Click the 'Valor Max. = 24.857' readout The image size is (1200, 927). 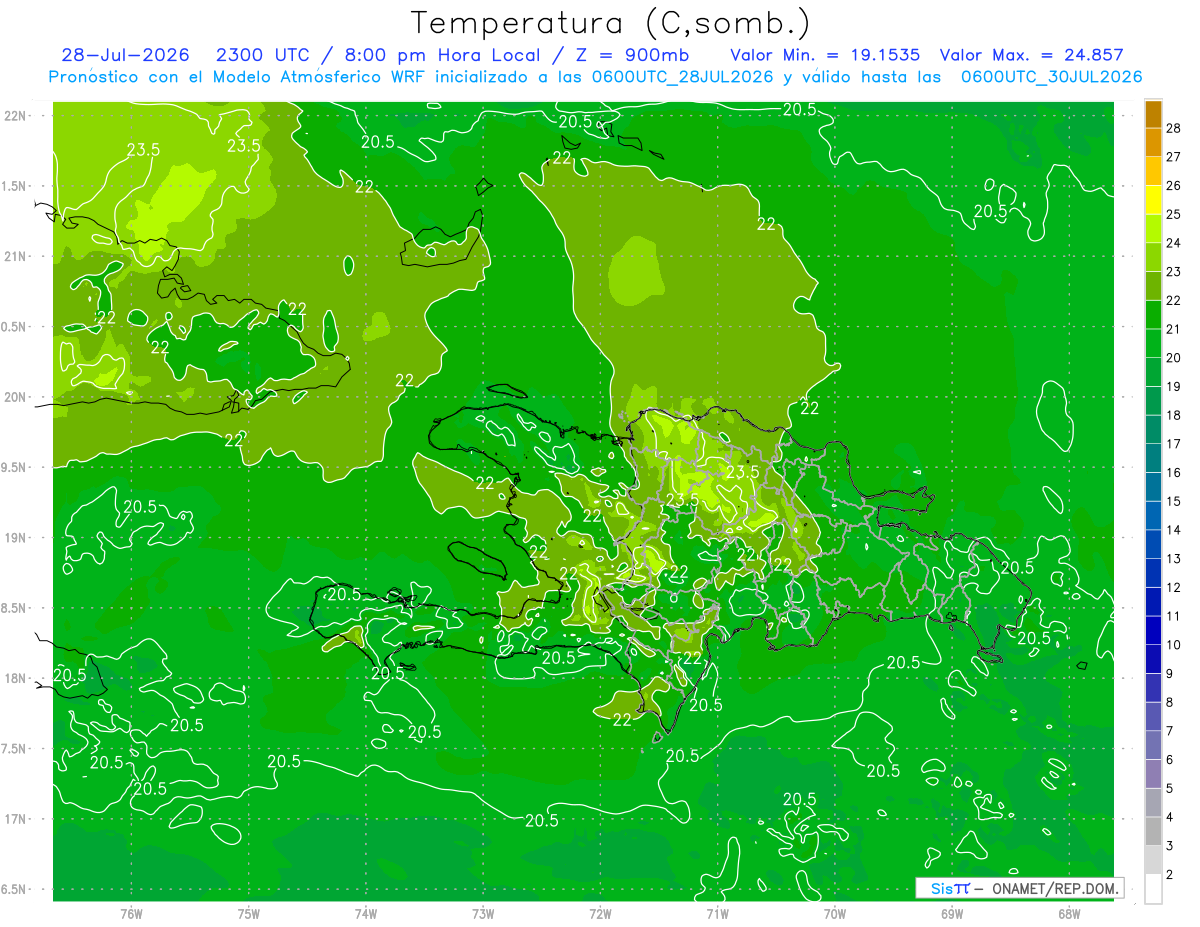[x=1032, y=56]
